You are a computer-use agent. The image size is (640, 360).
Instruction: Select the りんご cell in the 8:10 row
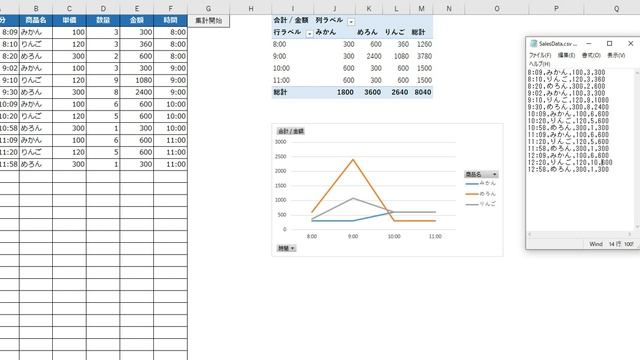[36, 44]
